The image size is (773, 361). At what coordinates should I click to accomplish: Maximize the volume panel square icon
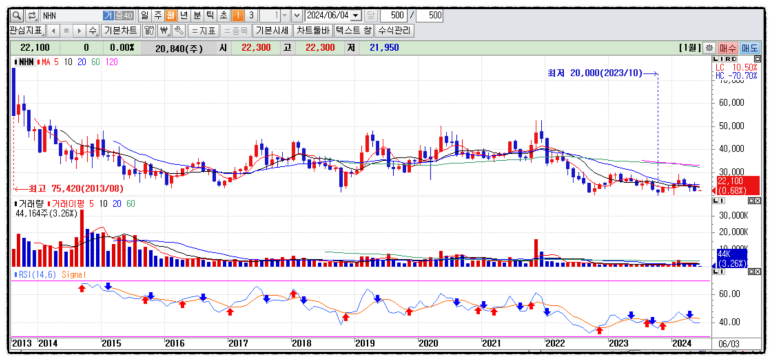coord(751,201)
